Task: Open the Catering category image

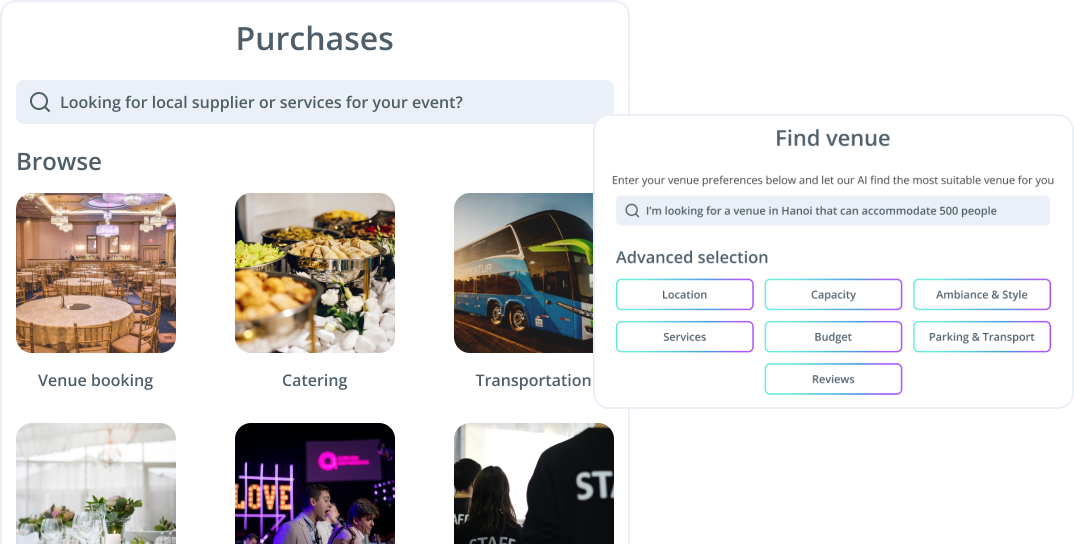Action: coord(315,273)
